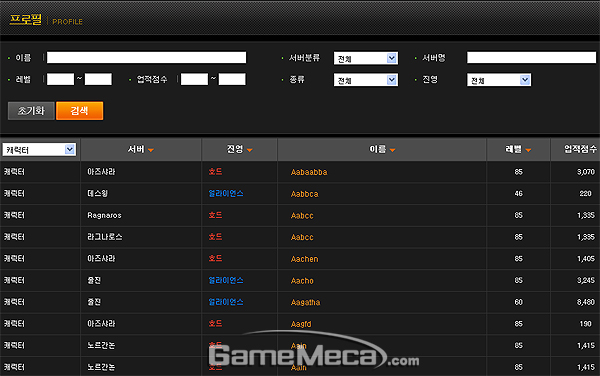
Task: Open the Aacho character link
Action: (x=302, y=281)
